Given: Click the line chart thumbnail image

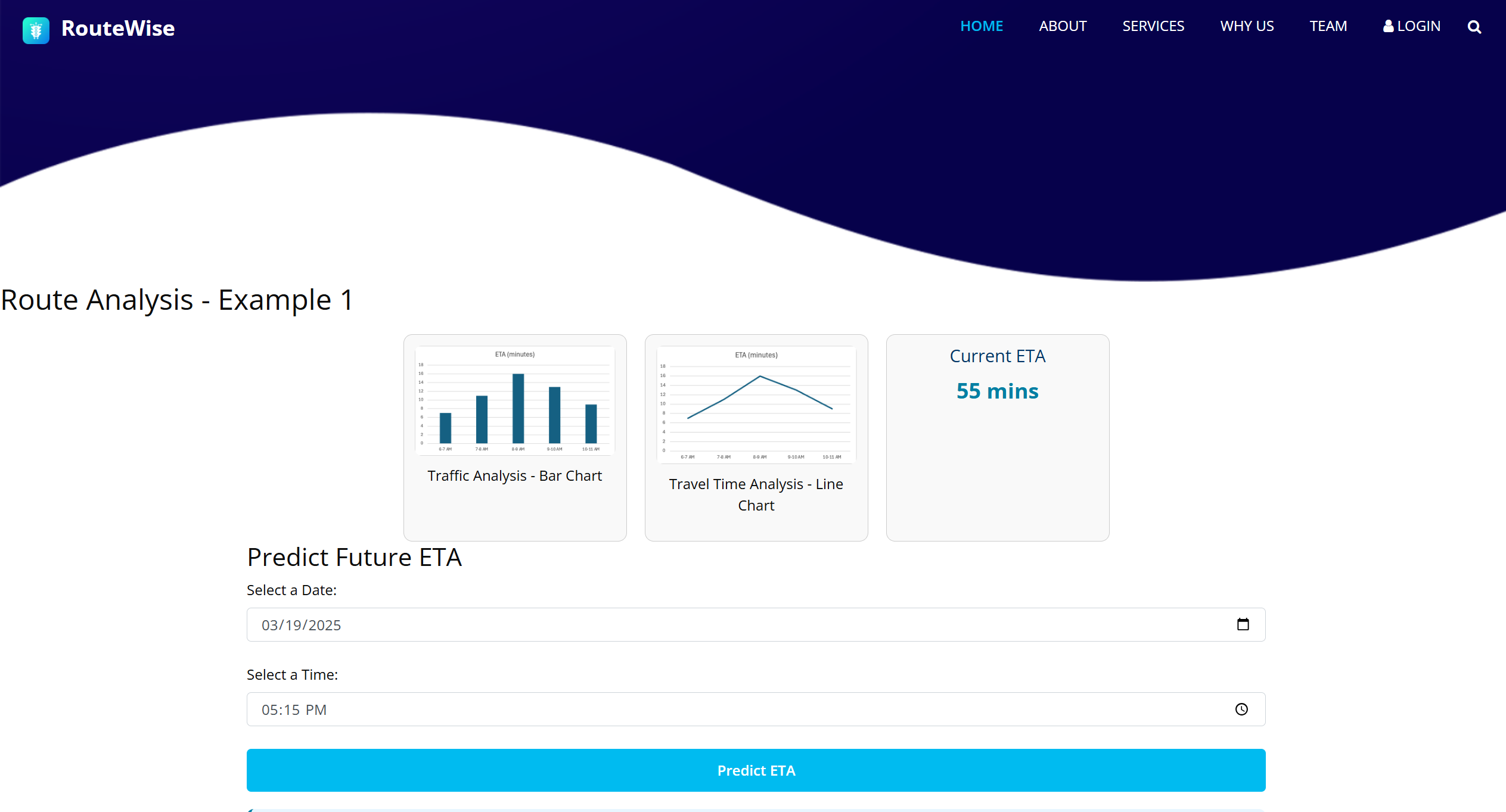Looking at the screenshot, I should [x=756, y=404].
